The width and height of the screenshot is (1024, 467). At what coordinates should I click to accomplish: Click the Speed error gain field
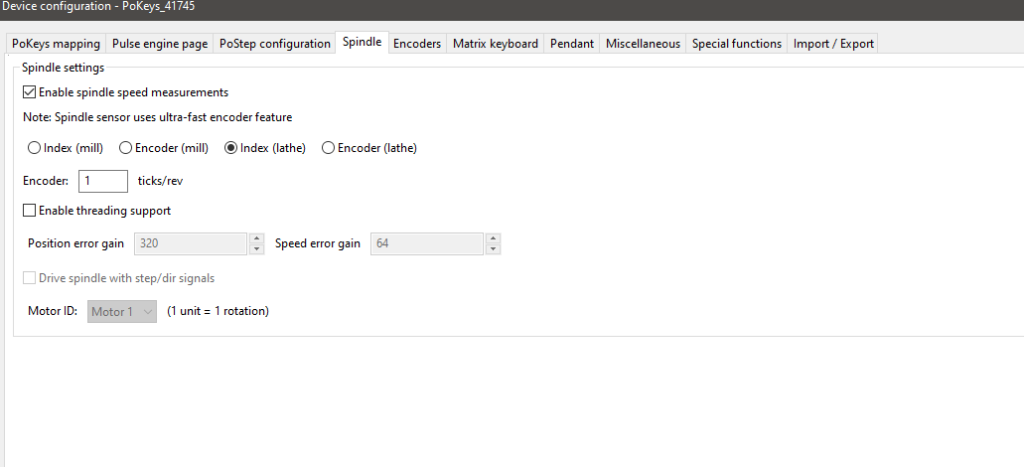(x=427, y=244)
